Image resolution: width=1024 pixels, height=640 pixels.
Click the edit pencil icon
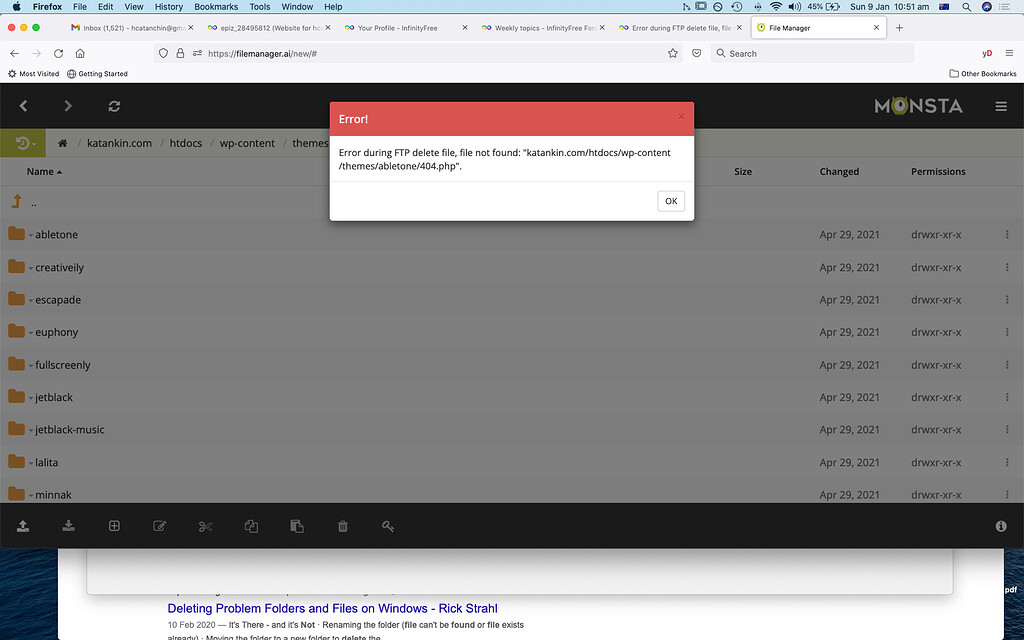point(160,526)
